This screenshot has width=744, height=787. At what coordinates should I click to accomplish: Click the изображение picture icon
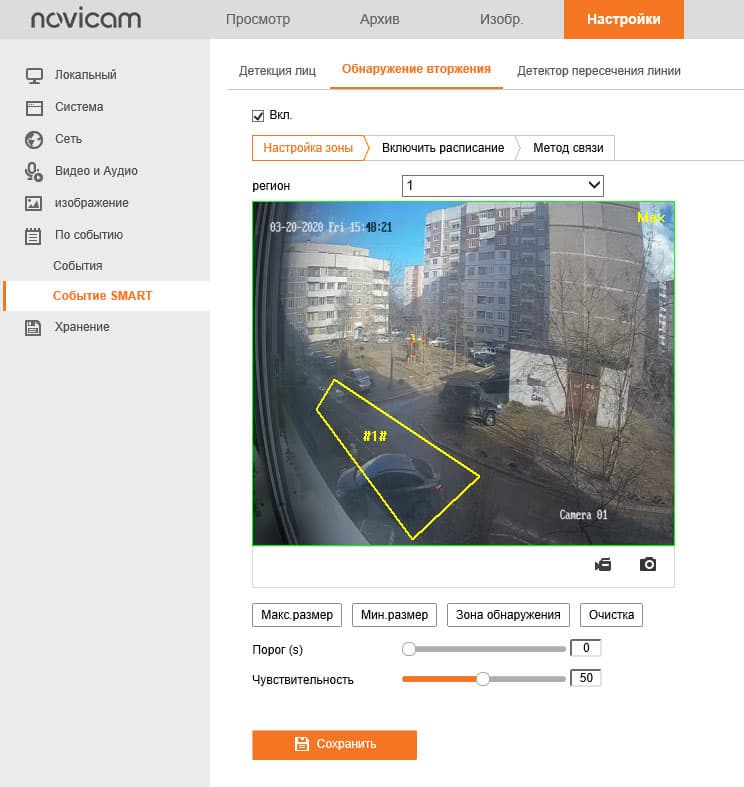pos(34,203)
